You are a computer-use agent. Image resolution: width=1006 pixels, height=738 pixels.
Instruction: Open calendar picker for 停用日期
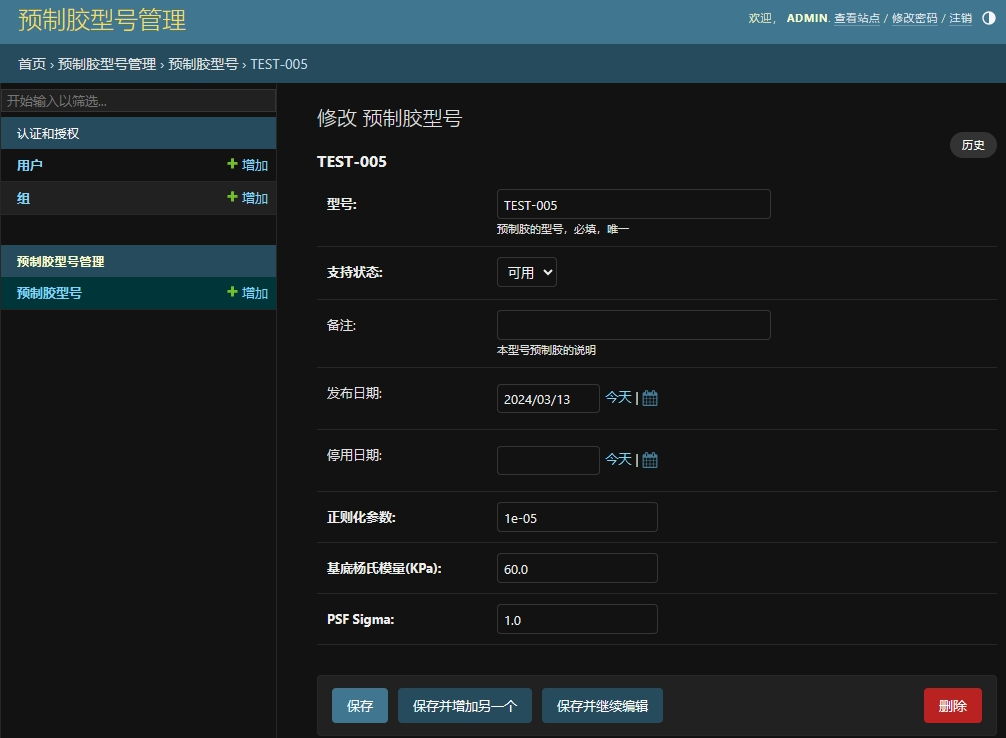click(650, 460)
